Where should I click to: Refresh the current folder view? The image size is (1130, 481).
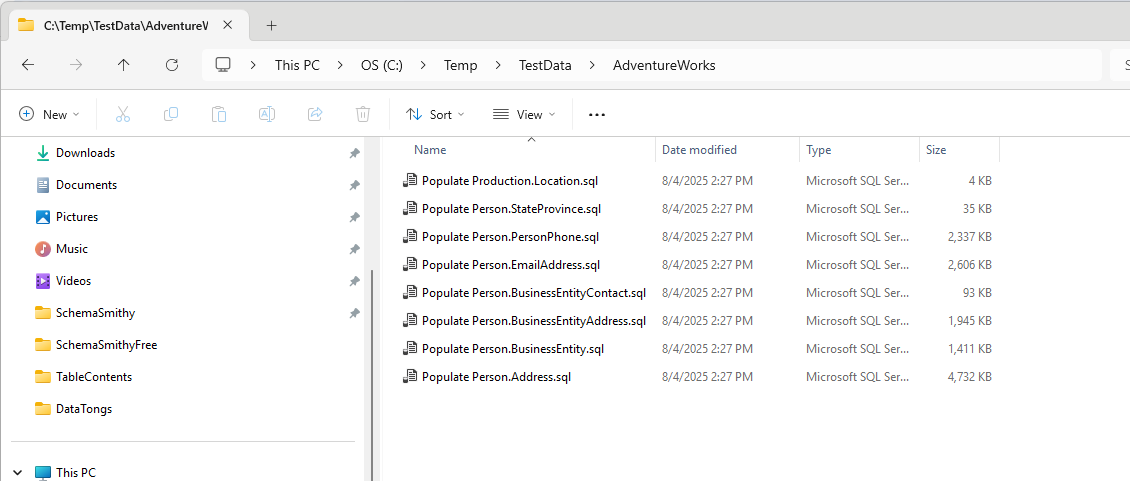coord(172,65)
